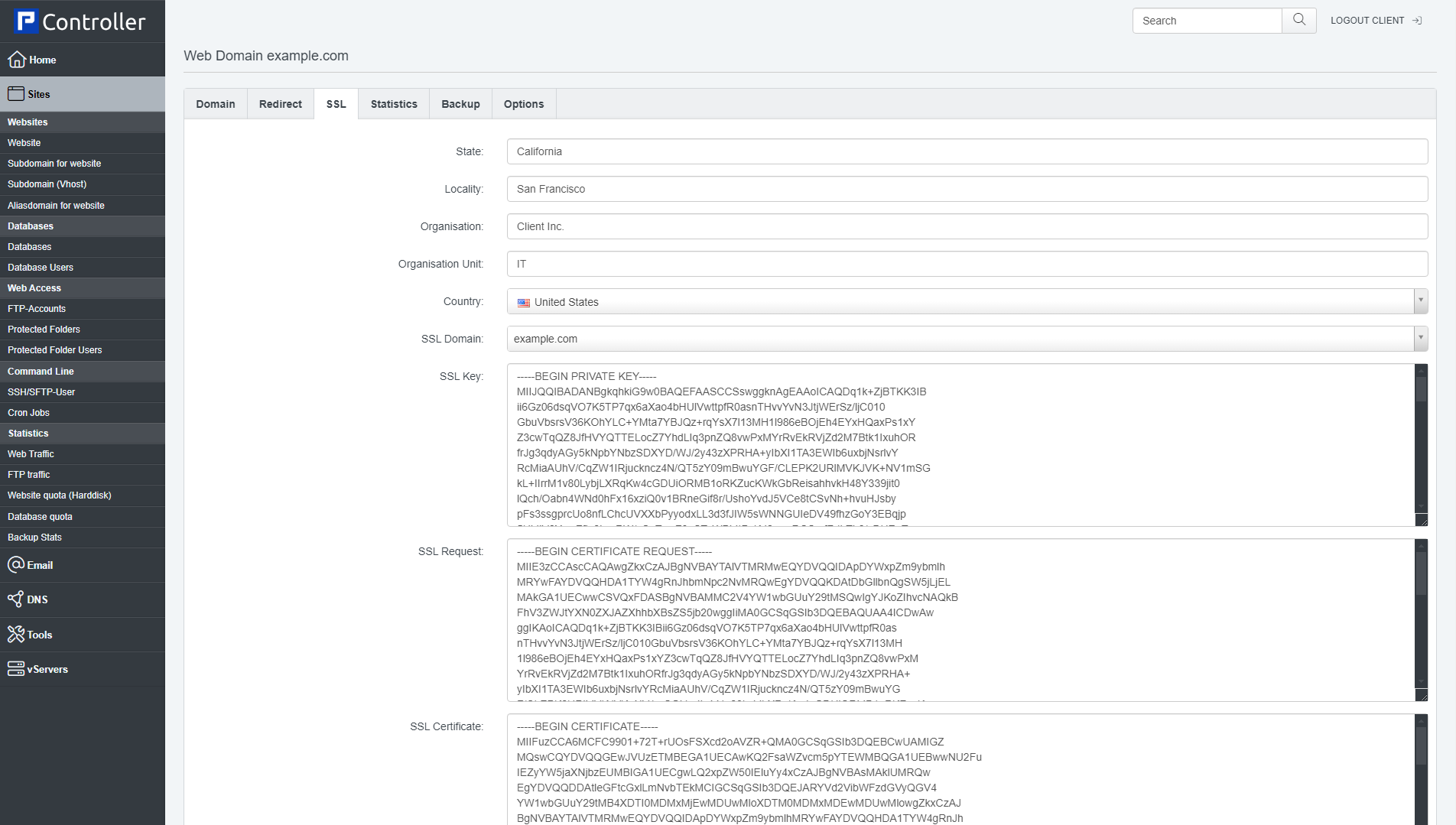This screenshot has width=1456, height=825.
Task: Click into the Locality input field
Action: pos(967,189)
